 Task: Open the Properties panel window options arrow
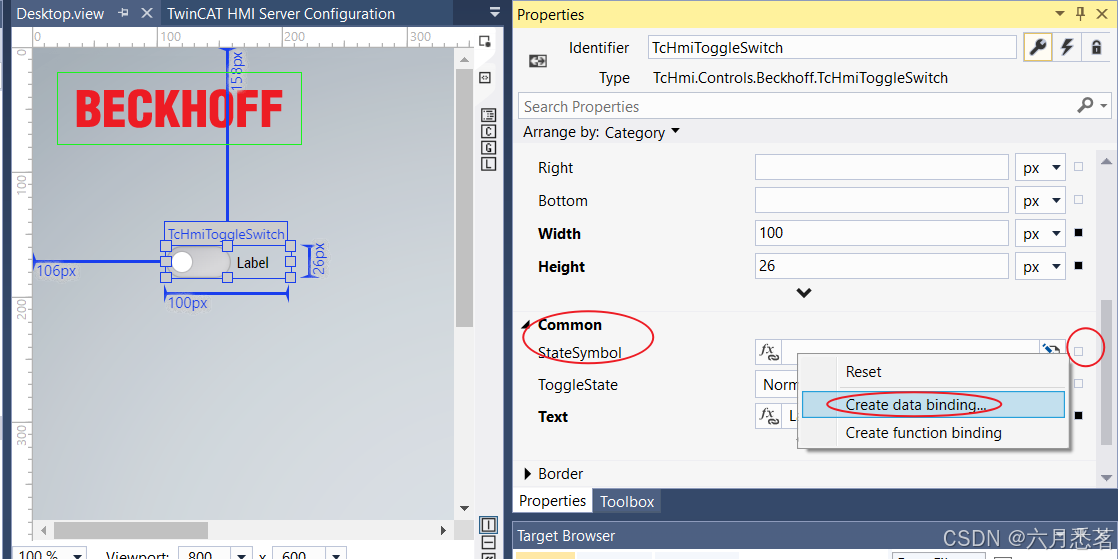[x=1062, y=14]
